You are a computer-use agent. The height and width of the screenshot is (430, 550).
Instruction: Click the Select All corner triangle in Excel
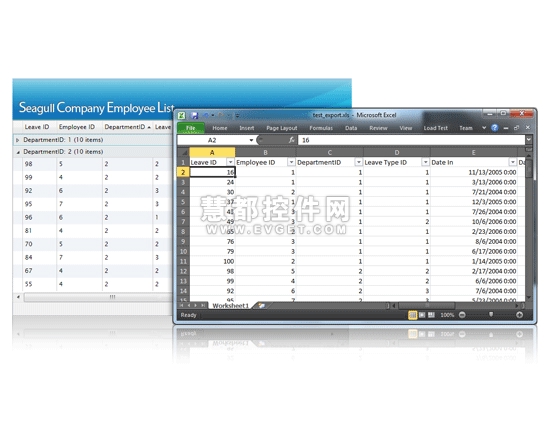click(184, 153)
